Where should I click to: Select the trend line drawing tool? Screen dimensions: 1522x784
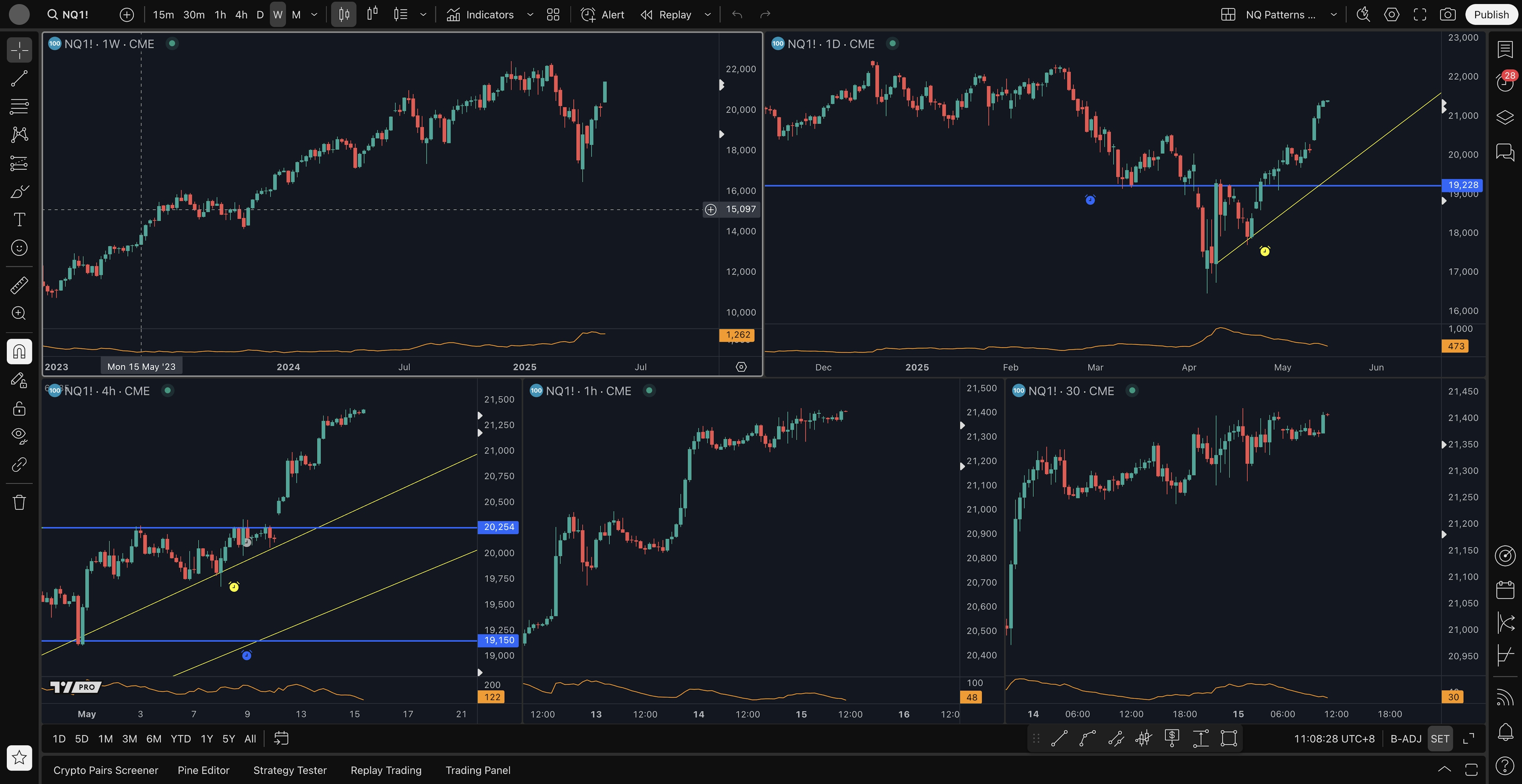click(19, 78)
